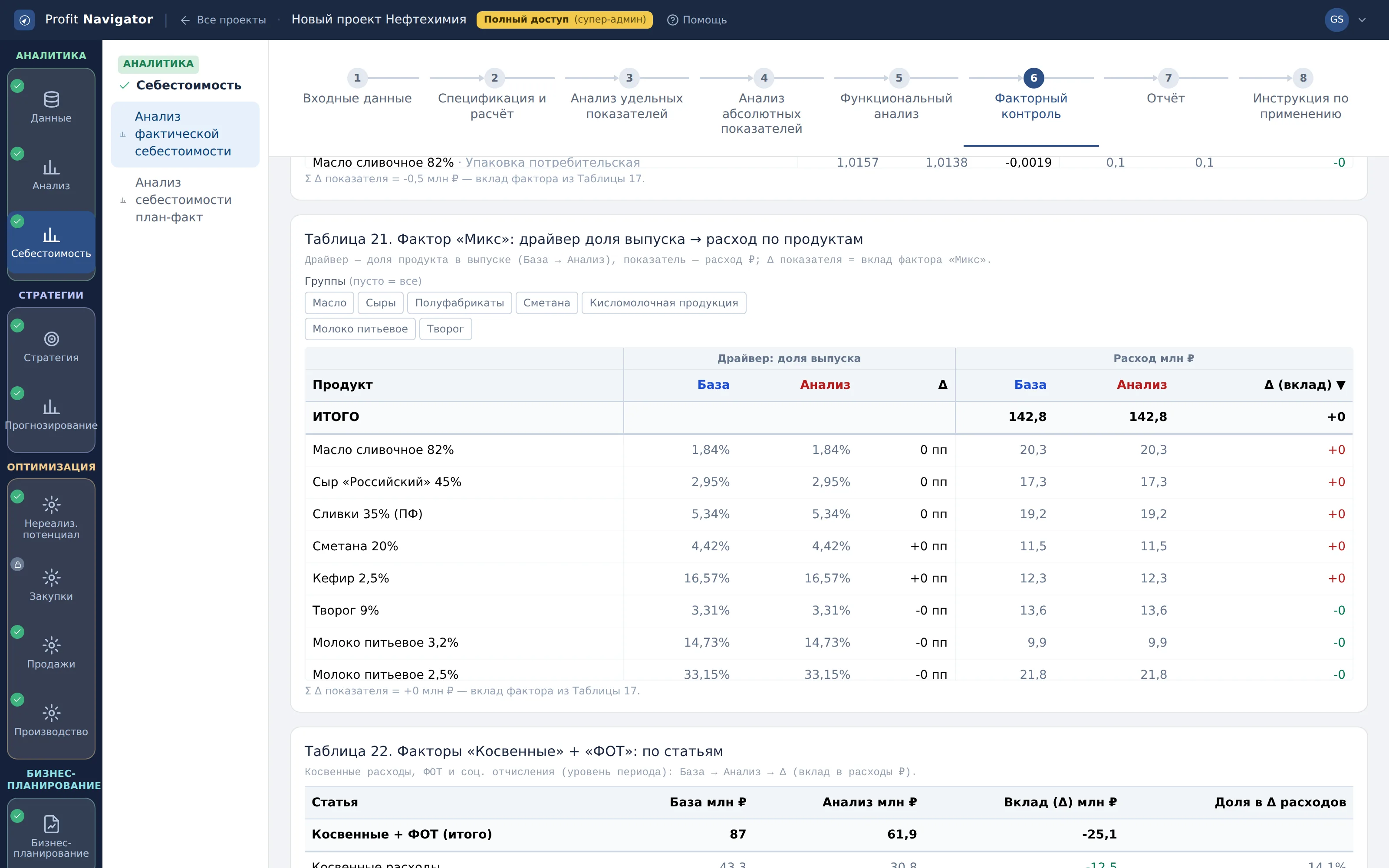Click the Помощь help icon

(x=672, y=20)
